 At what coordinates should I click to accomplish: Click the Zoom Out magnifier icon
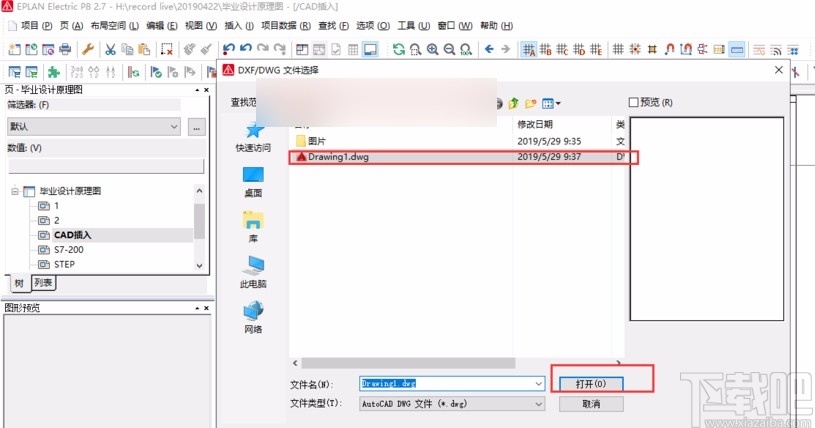point(449,49)
